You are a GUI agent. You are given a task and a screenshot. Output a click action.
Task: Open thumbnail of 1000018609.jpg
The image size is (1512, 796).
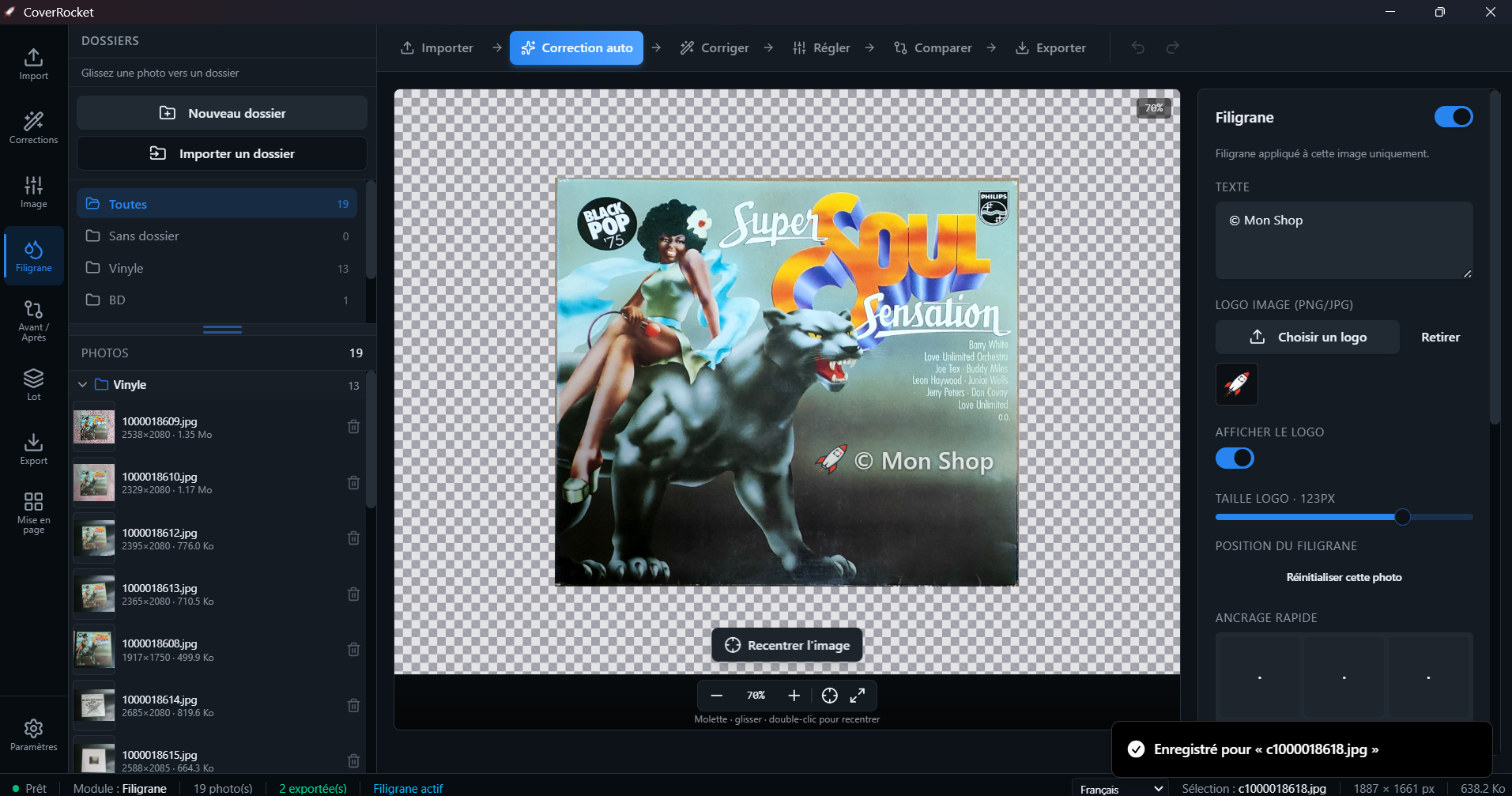tap(94, 427)
